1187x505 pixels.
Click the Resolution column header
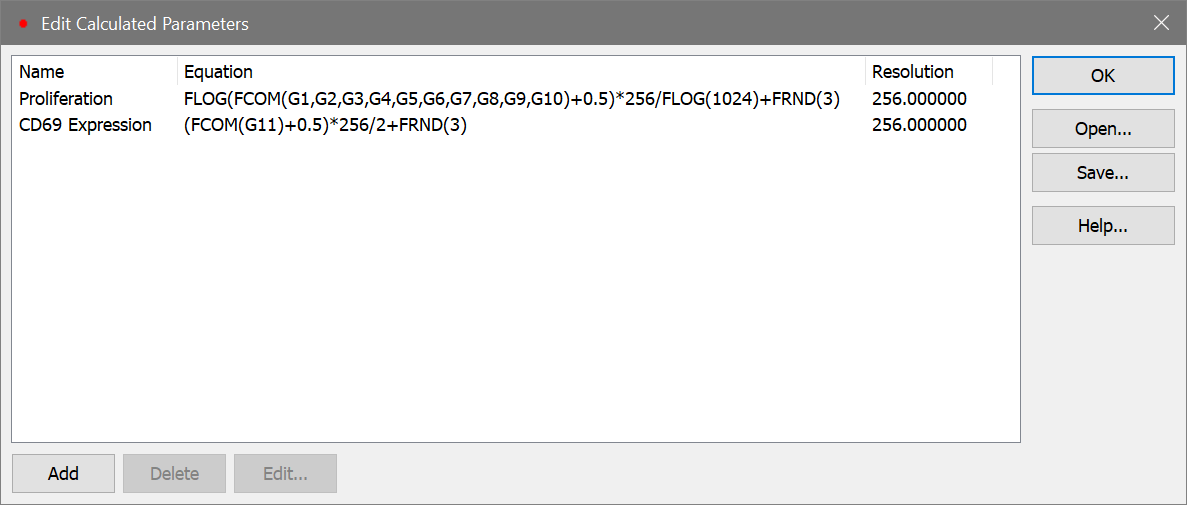(912, 72)
